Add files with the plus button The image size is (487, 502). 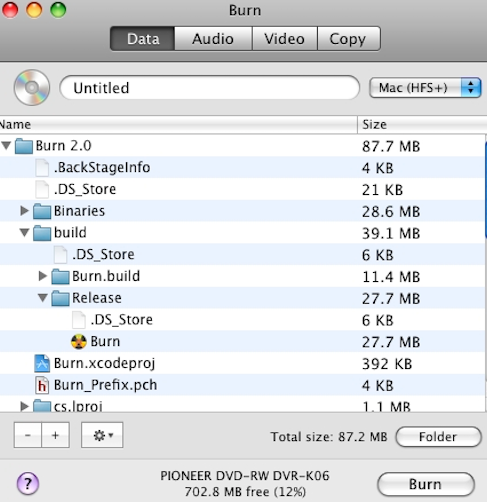[x=56, y=435]
